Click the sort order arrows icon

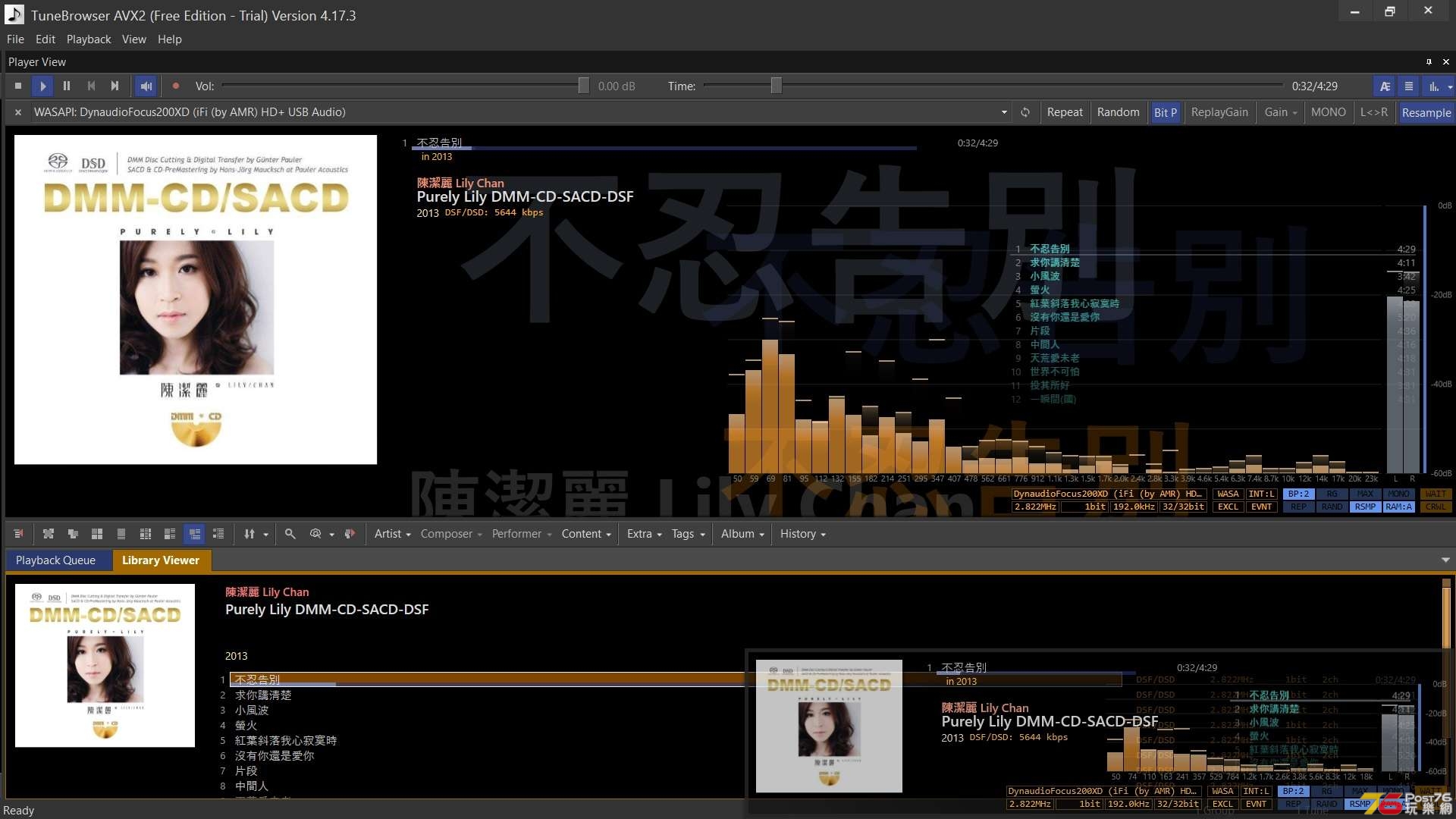(249, 534)
